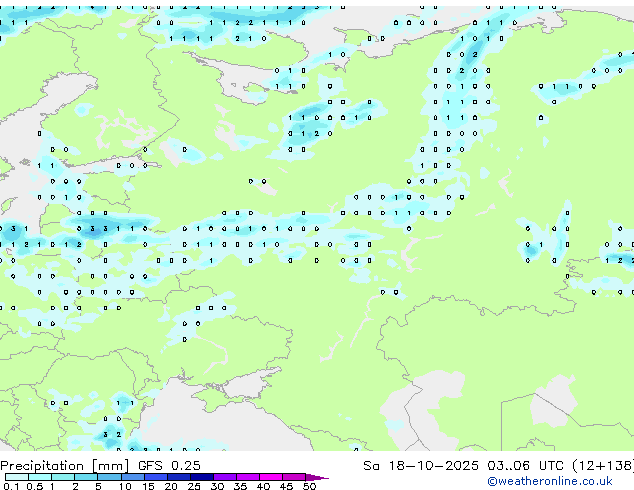Click the 0.5–1 mm legend swatch
The image size is (634, 490).
[40, 477]
